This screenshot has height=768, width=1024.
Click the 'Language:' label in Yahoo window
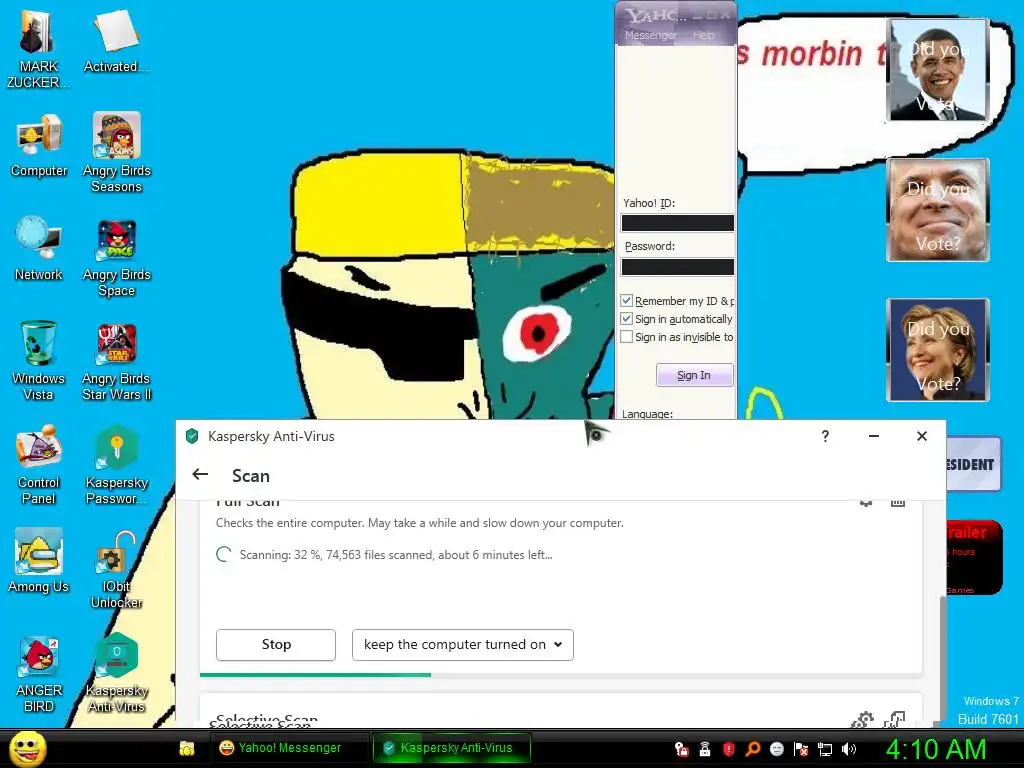(x=647, y=414)
